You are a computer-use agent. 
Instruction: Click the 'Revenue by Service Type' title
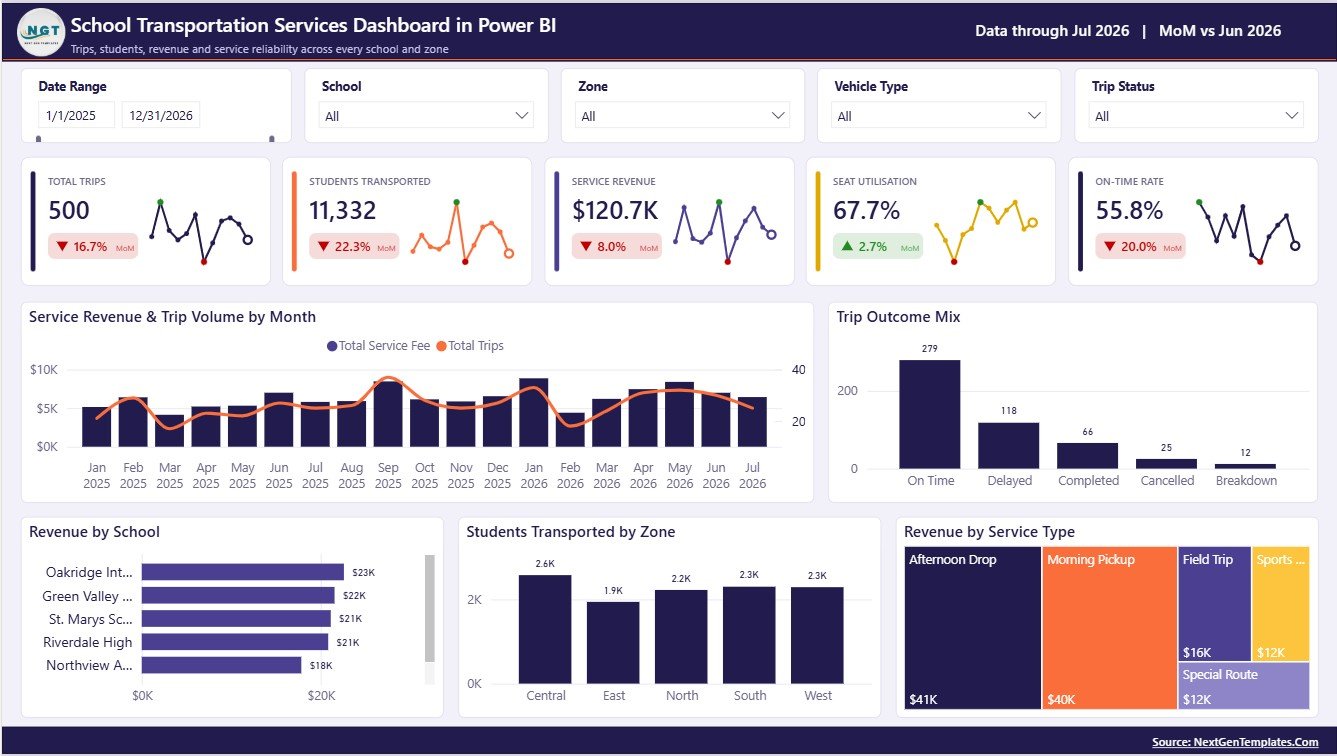(x=989, y=532)
